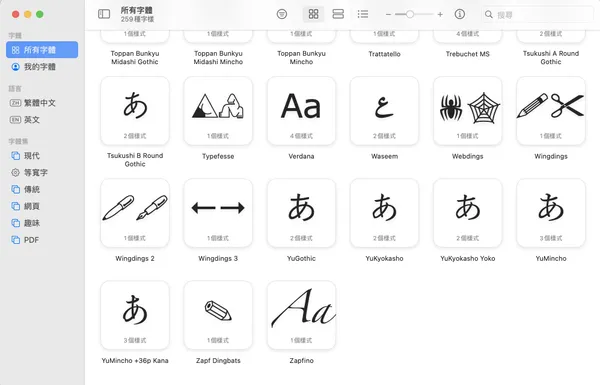Click the EN badge icon
600x385 pixels.
pos(15,119)
